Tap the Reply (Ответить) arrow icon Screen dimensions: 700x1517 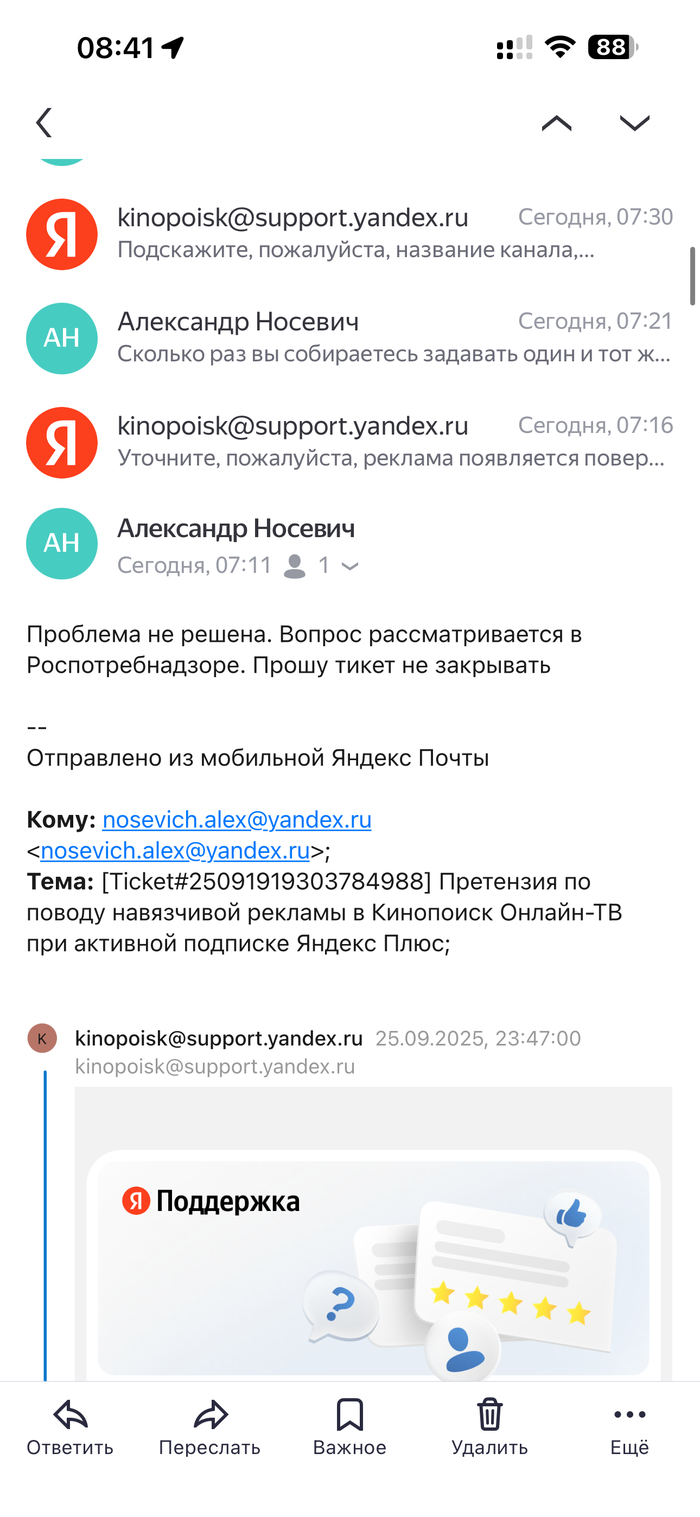click(70, 1414)
